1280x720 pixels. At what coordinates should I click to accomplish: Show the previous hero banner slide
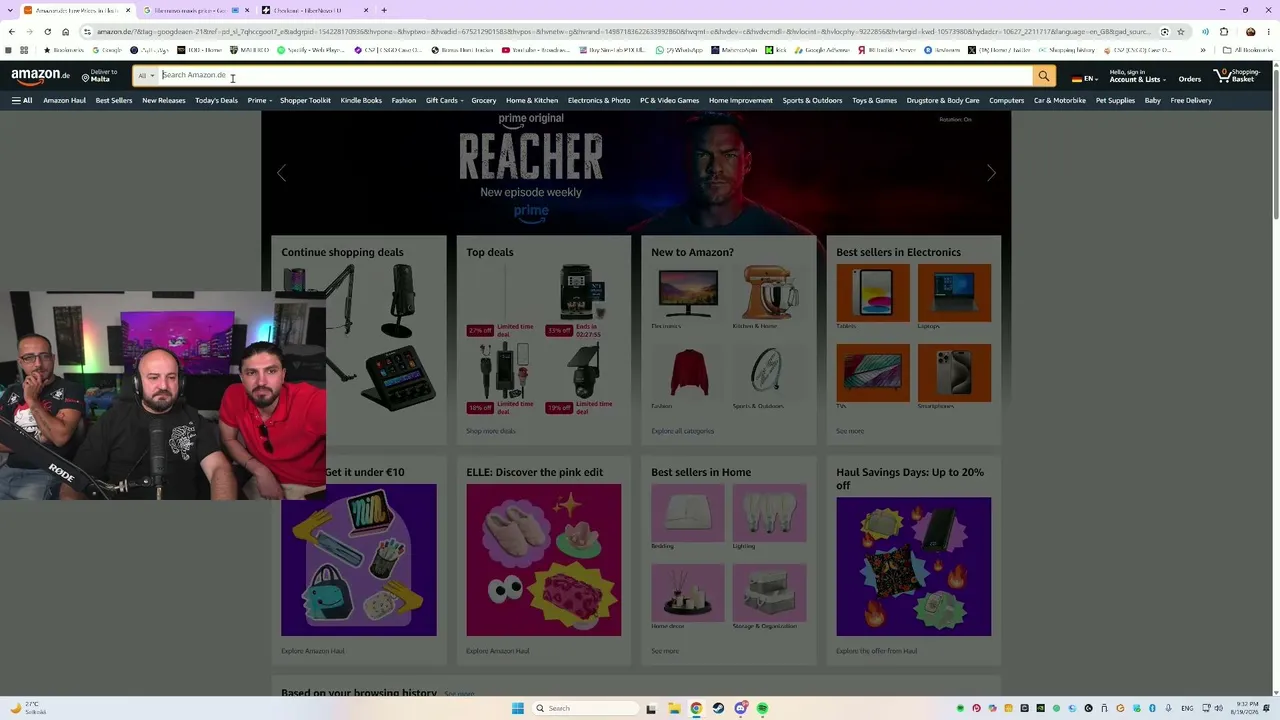(281, 173)
